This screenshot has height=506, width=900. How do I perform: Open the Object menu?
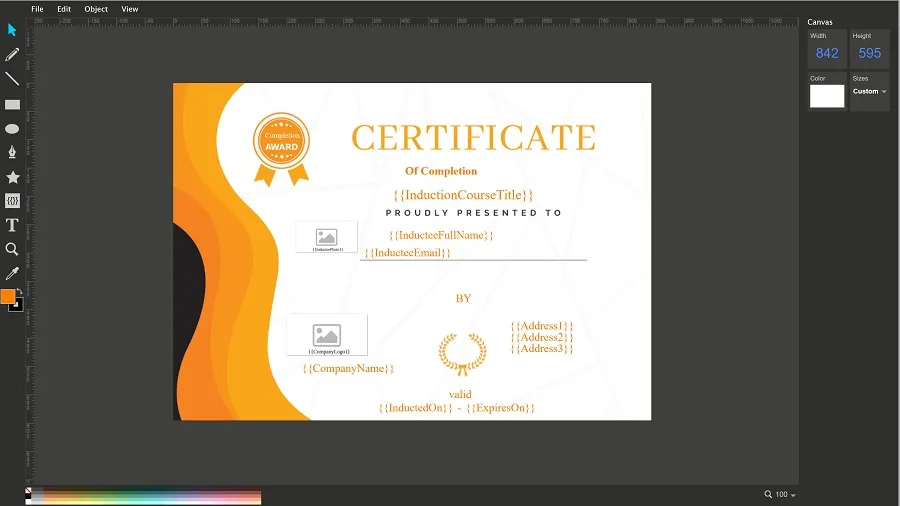coord(96,9)
